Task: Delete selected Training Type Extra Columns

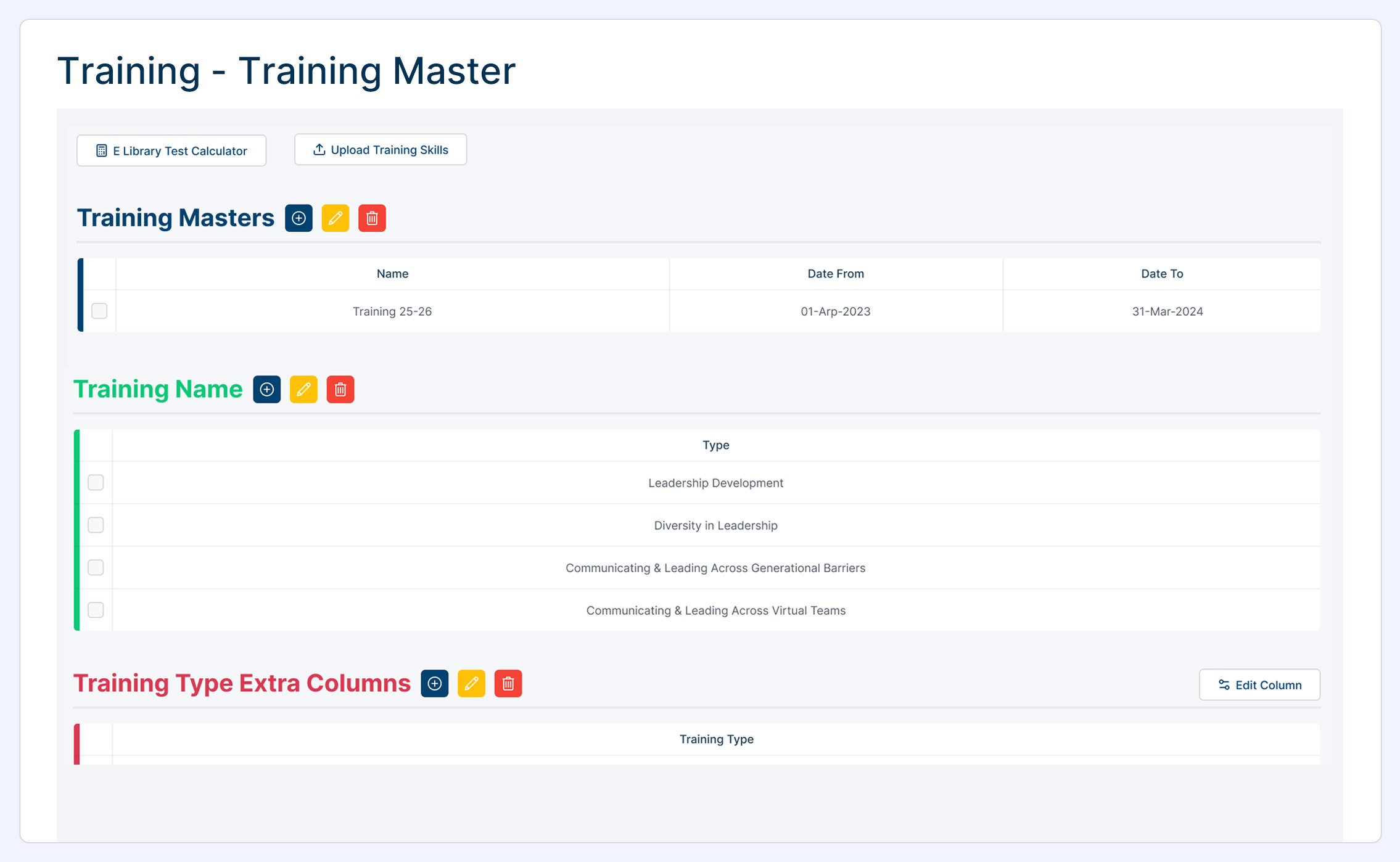Action: tap(508, 684)
